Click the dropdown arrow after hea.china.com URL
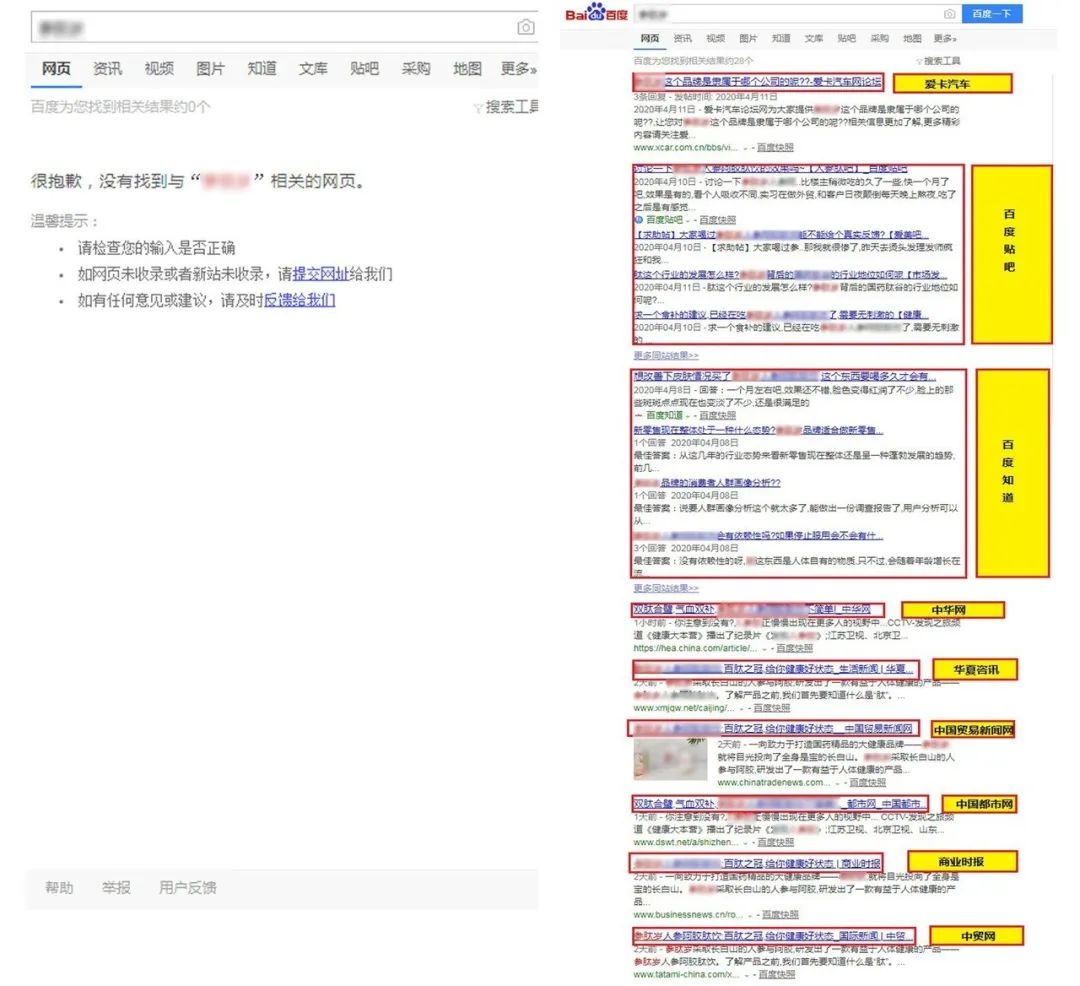Viewport: 1080px width, 986px height. pyautogui.click(x=765, y=649)
